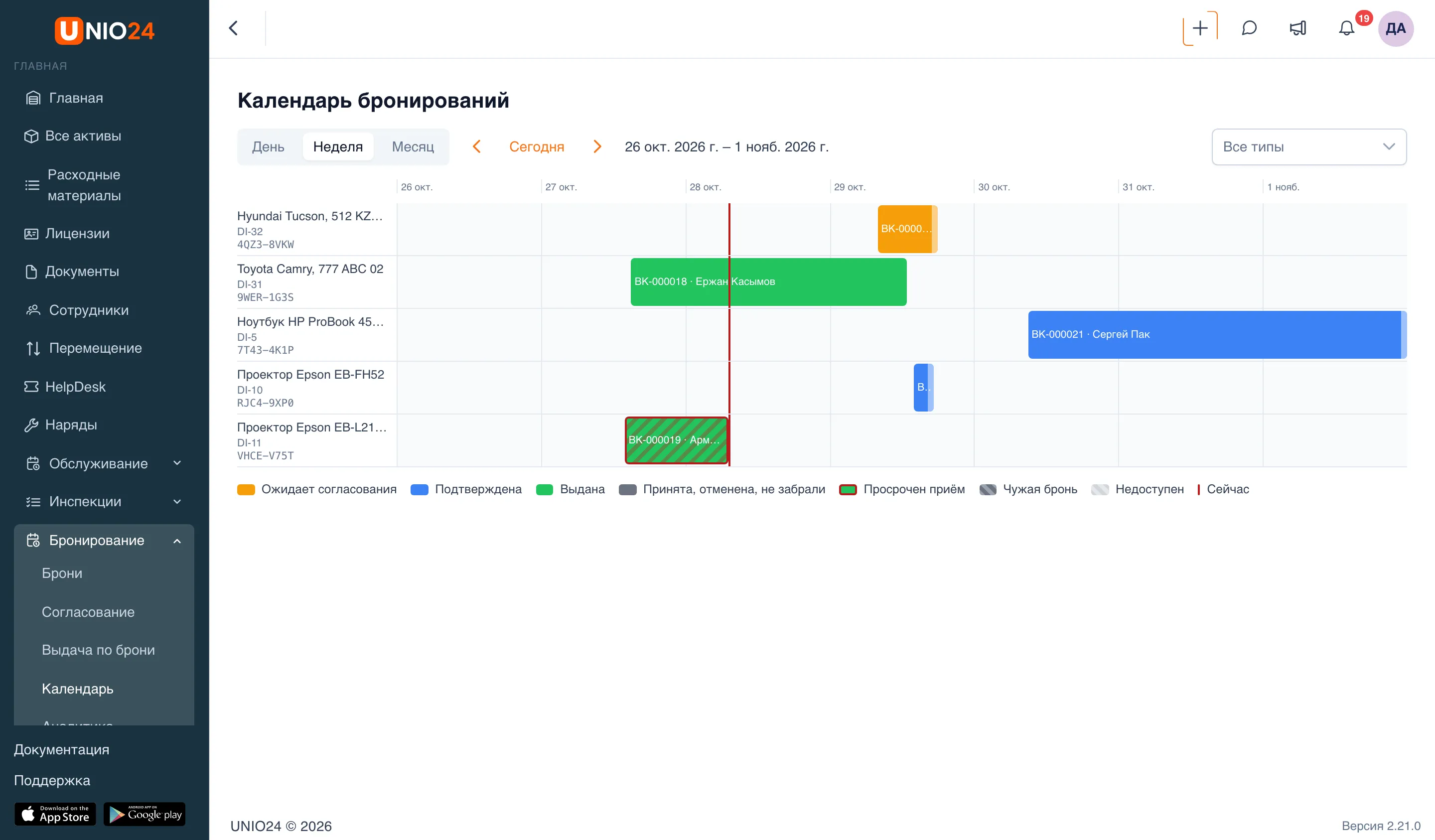Open the small blue Epson EB-FH52 booking

coord(923,387)
